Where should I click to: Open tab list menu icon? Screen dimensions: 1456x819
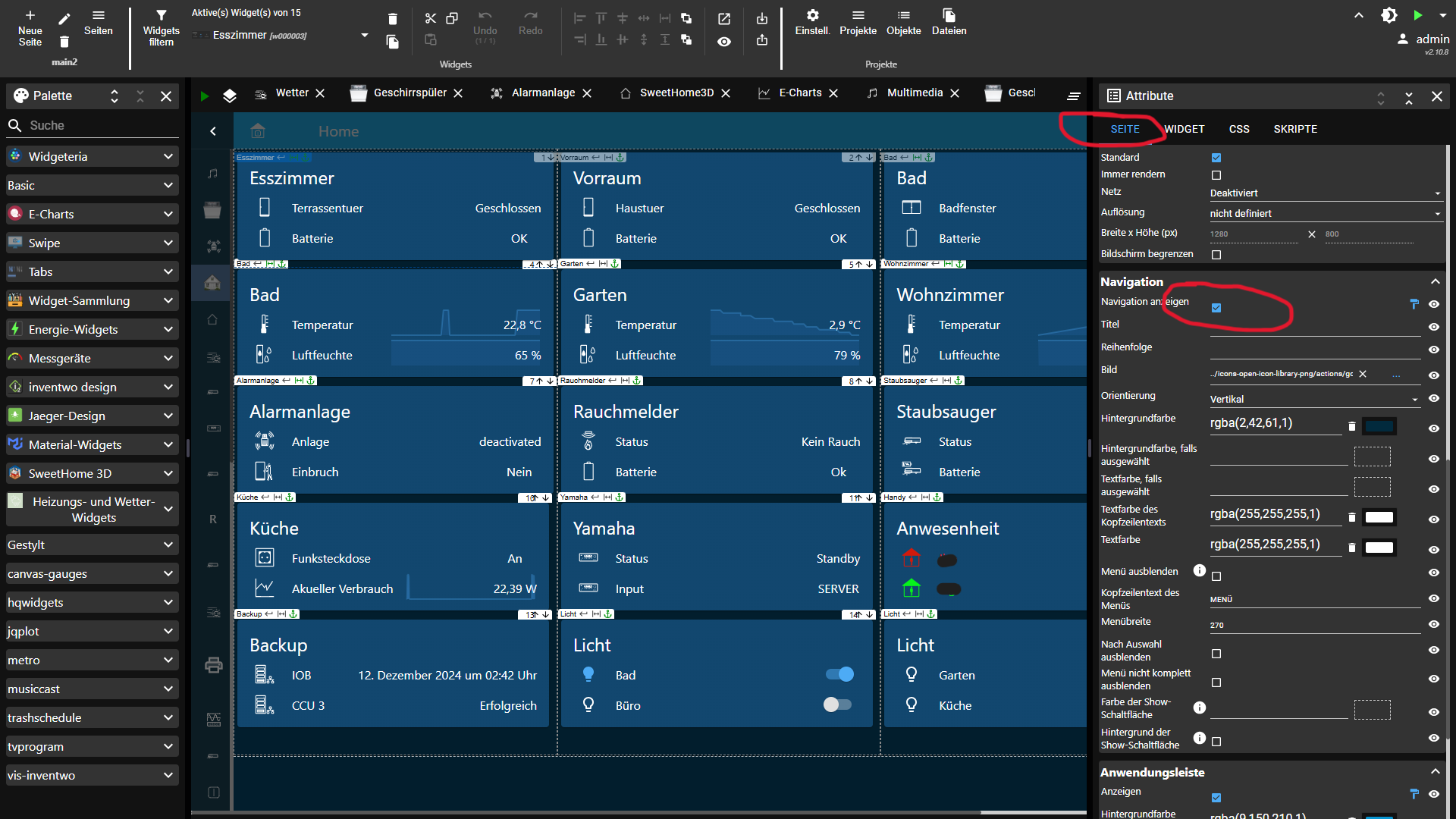[x=1074, y=96]
